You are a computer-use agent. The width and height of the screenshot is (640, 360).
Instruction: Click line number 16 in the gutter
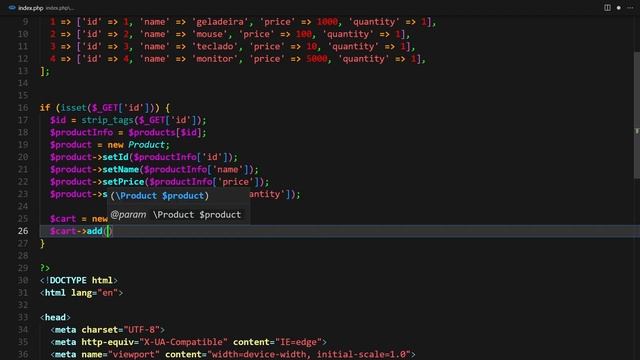tap(23, 108)
